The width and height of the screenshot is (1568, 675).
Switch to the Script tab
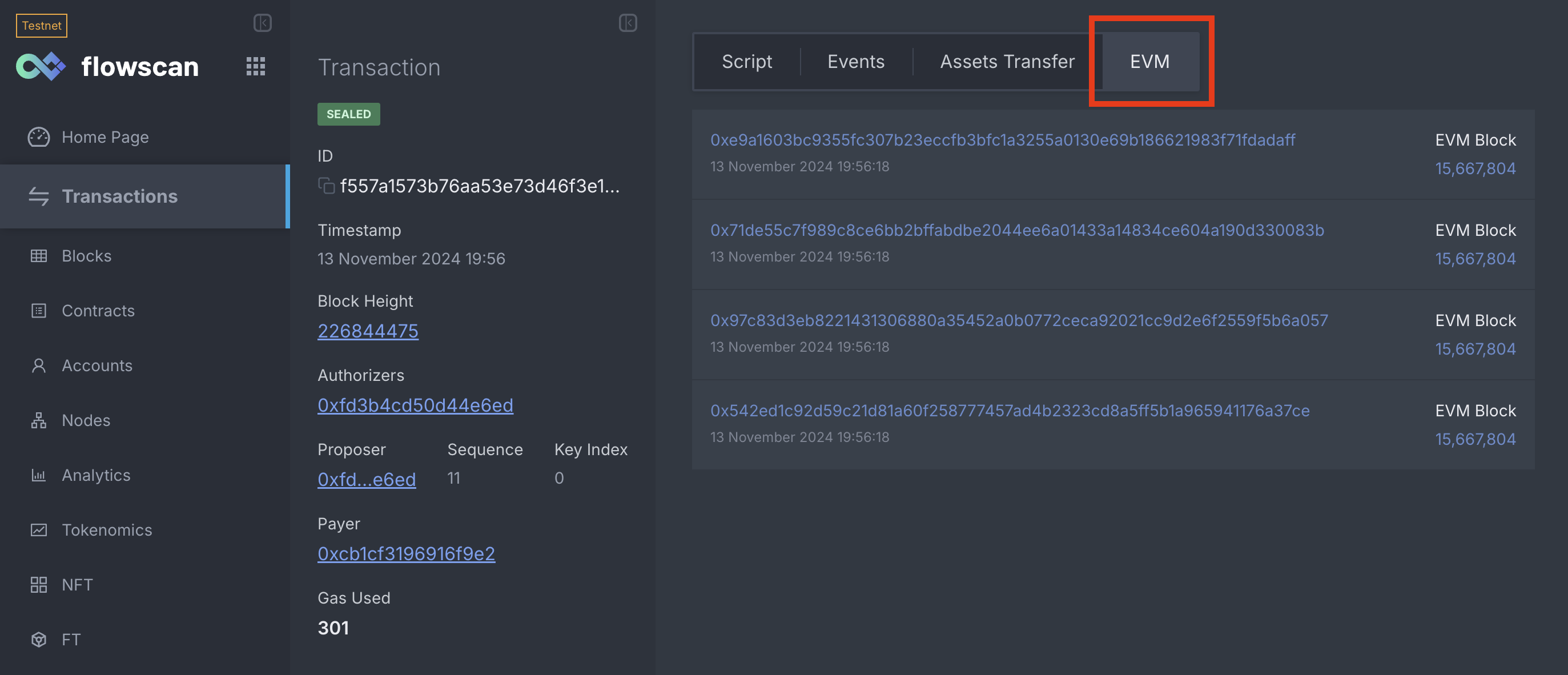tap(747, 62)
